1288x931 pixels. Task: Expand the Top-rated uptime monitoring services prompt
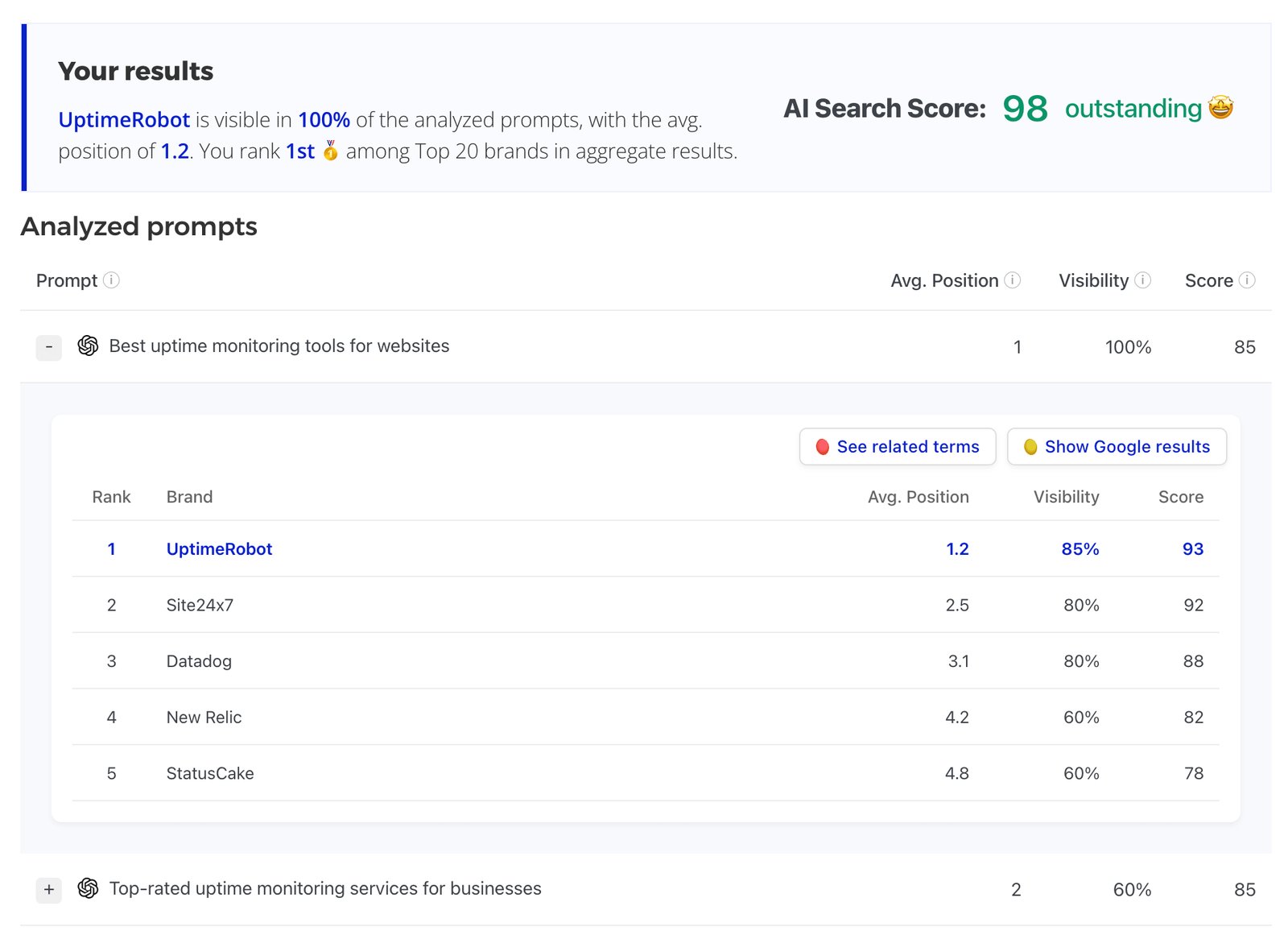(x=49, y=889)
